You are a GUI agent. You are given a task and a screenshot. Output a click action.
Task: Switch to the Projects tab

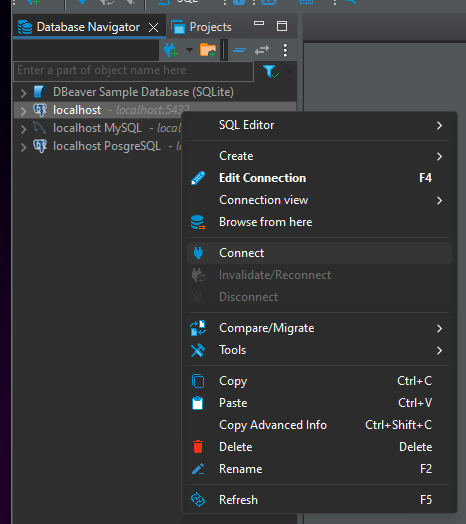201,27
